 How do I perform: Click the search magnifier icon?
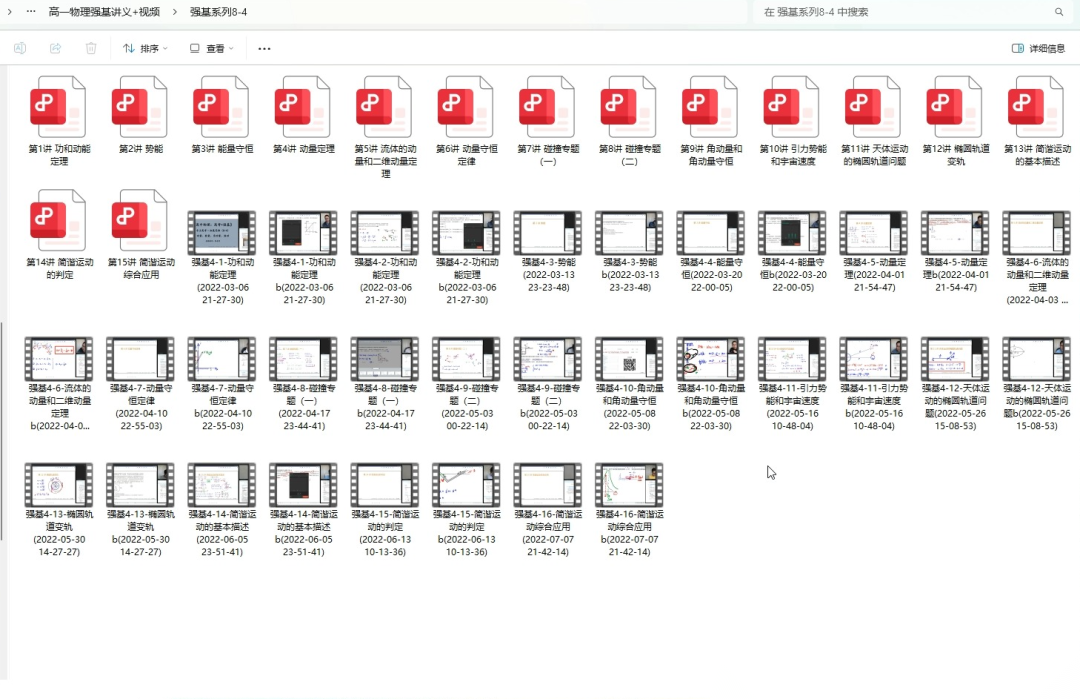click(1059, 12)
